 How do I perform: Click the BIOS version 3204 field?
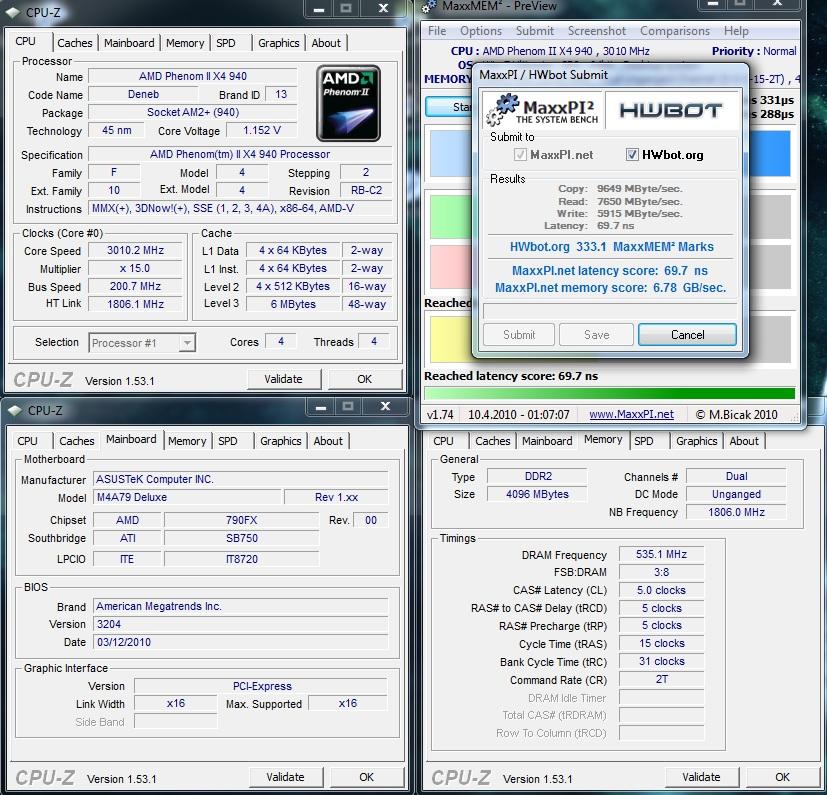(241, 624)
